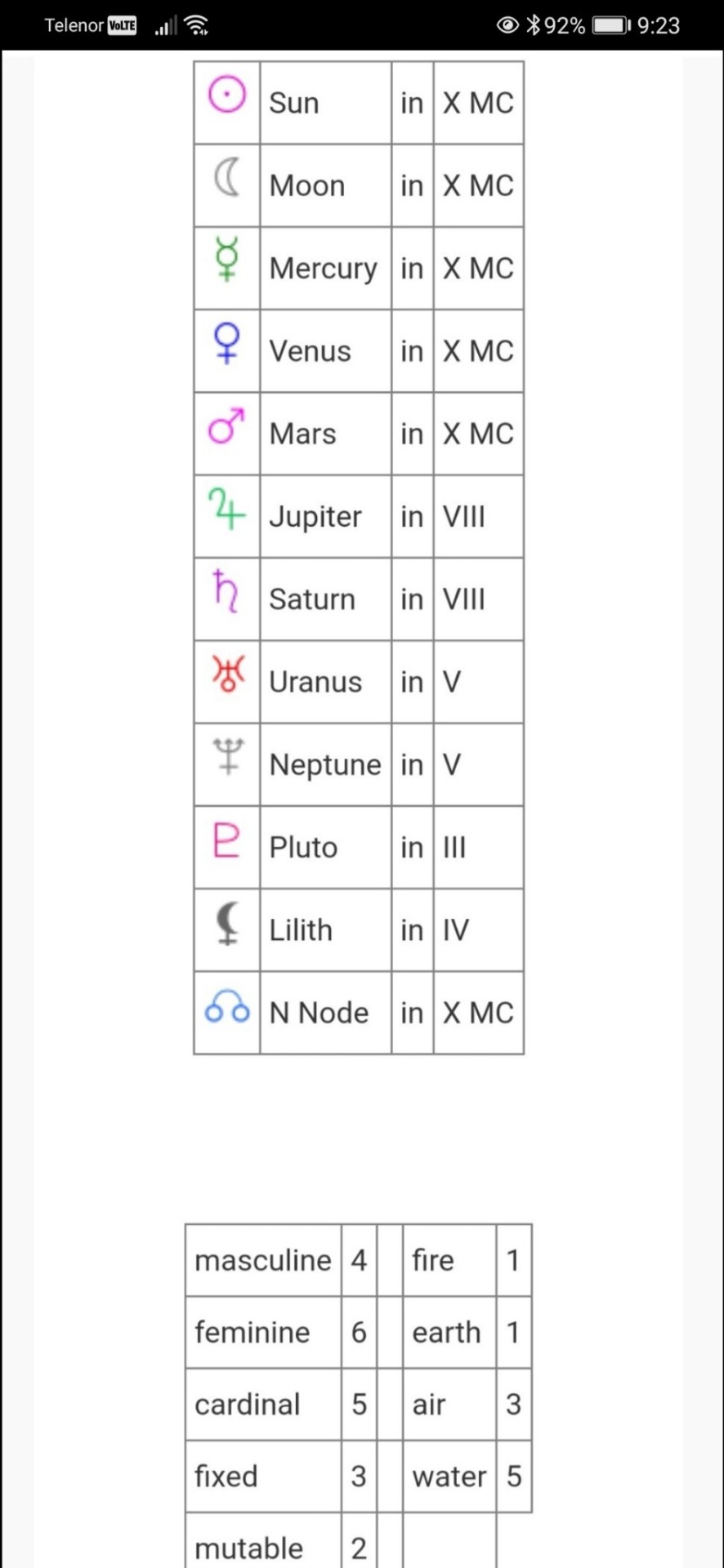This screenshot has height=1568, width=724.
Task: Tap the Bluetooth status bar icon
Action: (534, 25)
